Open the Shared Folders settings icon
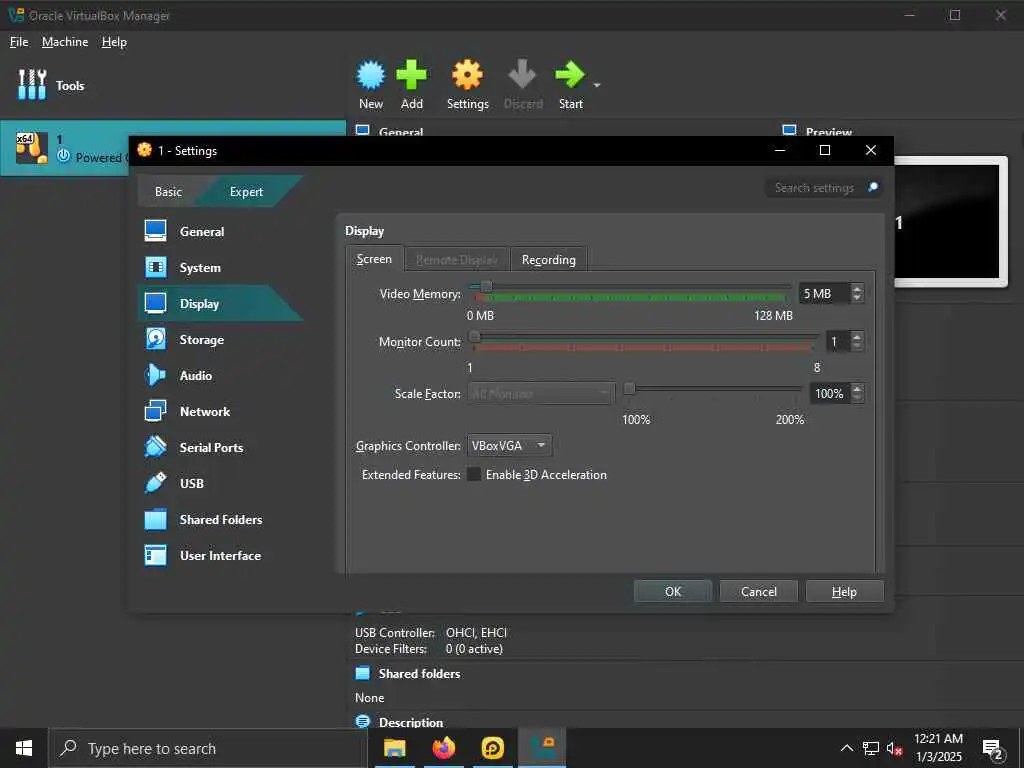 click(x=155, y=519)
